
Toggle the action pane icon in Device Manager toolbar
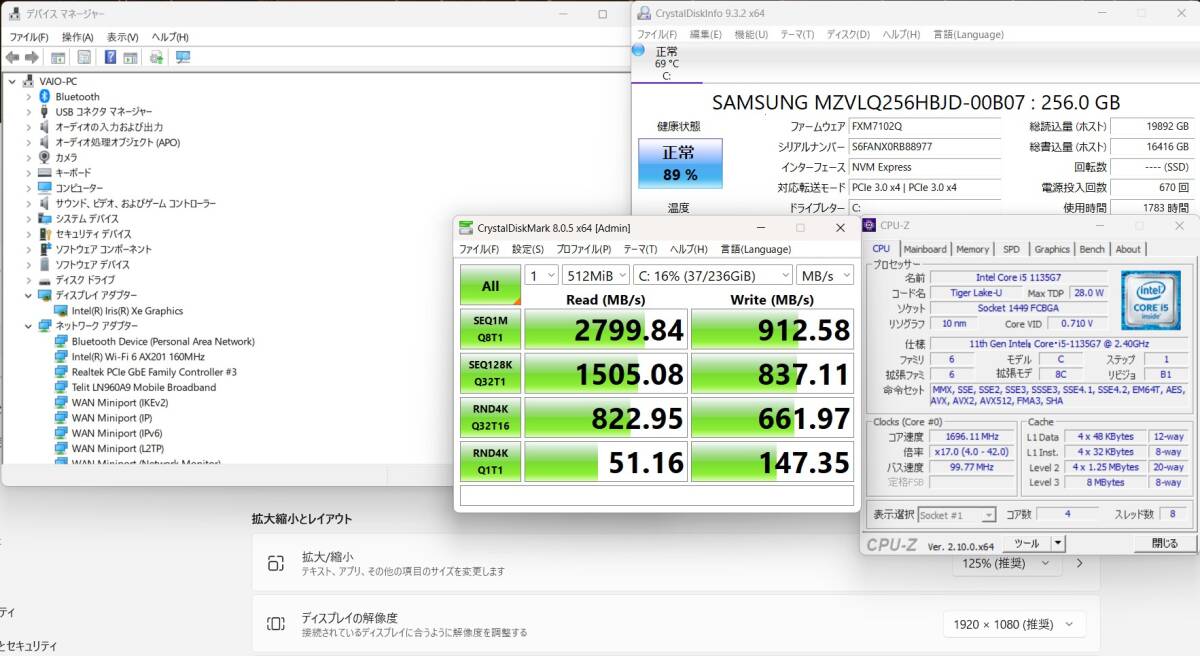pos(130,57)
